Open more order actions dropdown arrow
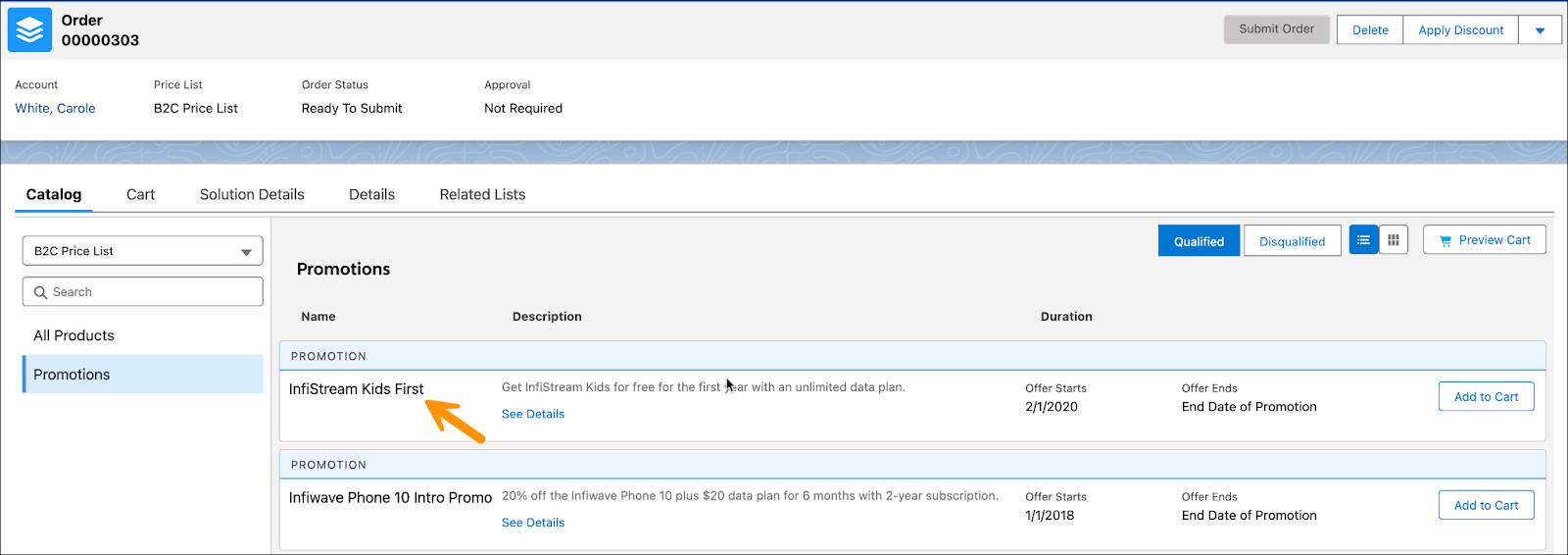 tap(1540, 30)
